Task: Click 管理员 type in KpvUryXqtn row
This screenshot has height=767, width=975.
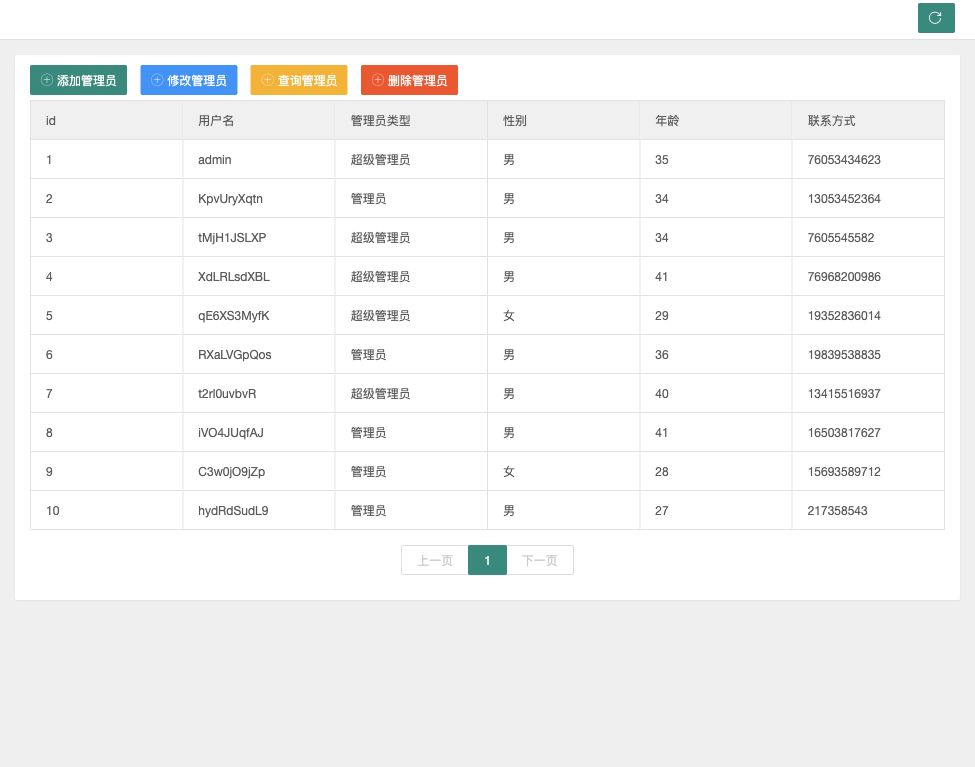Action: [368, 199]
